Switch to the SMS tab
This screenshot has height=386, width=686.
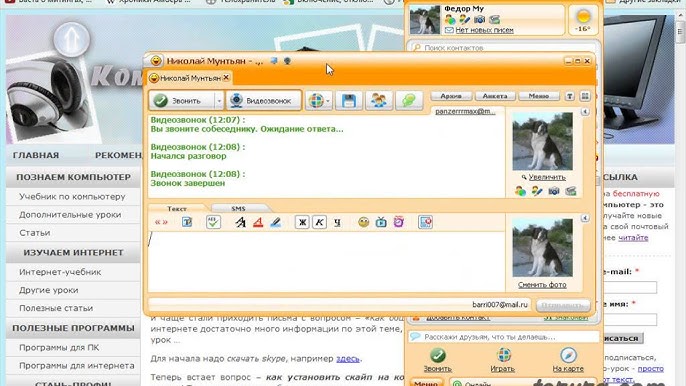coord(238,208)
